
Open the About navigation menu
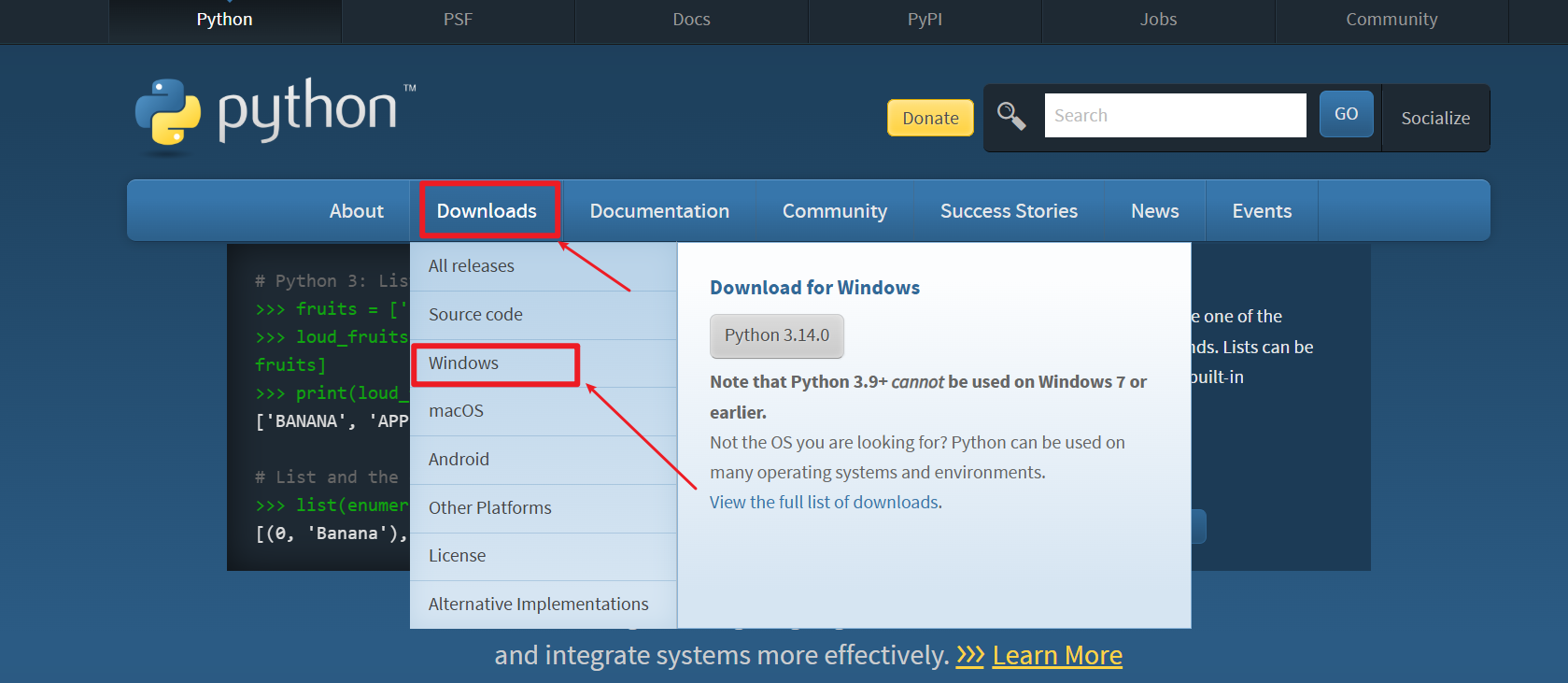tap(356, 211)
